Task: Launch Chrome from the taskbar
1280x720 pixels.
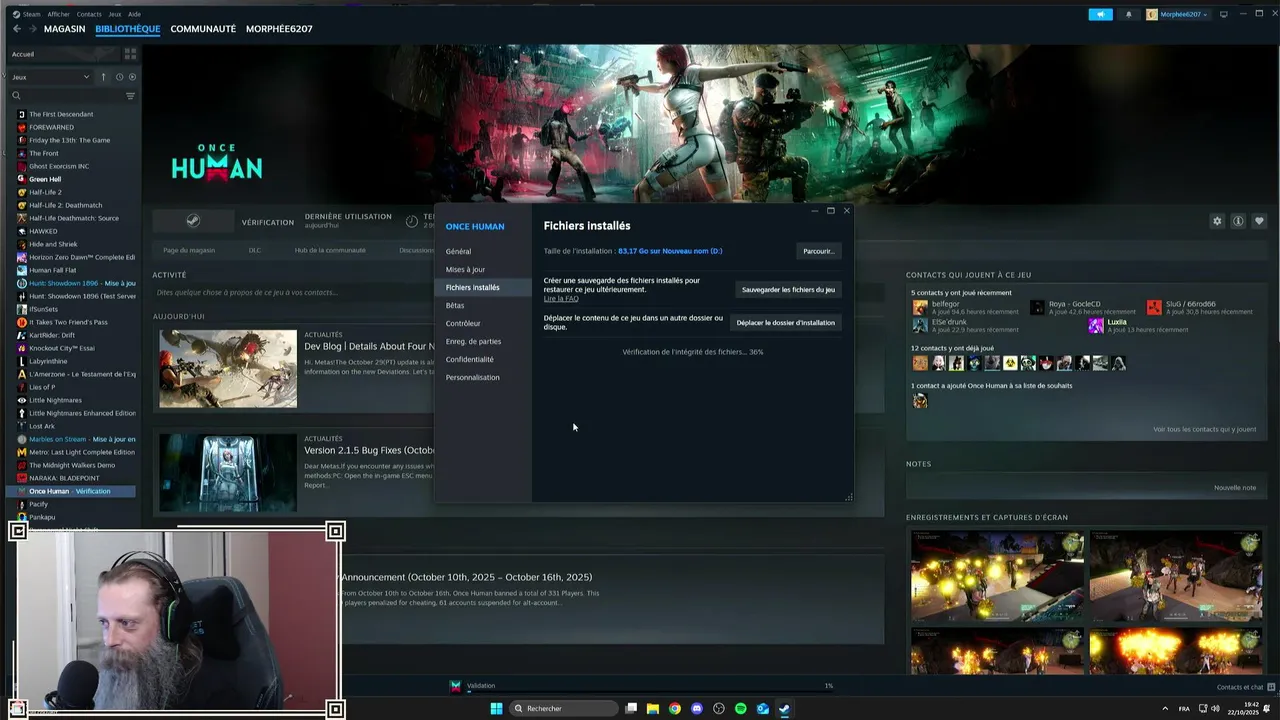Action: (675, 708)
